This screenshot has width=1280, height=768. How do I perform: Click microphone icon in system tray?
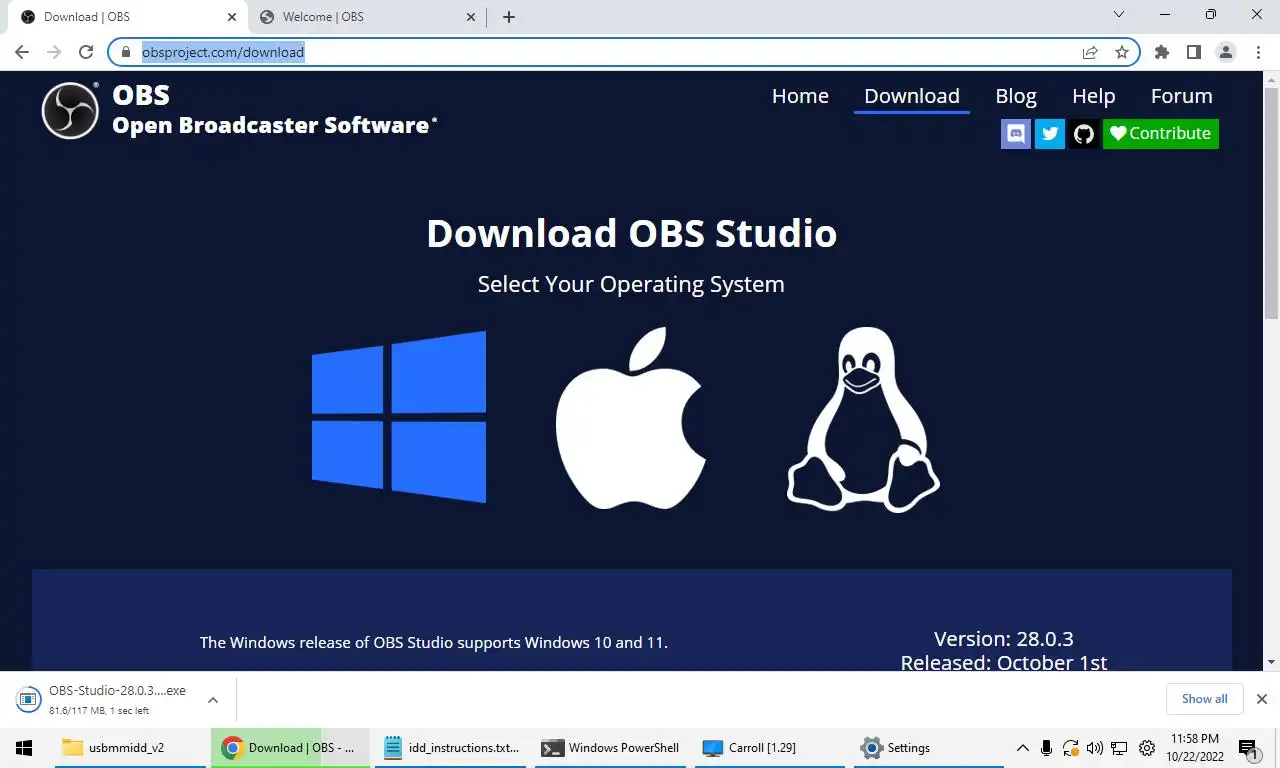pyautogui.click(x=1046, y=748)
